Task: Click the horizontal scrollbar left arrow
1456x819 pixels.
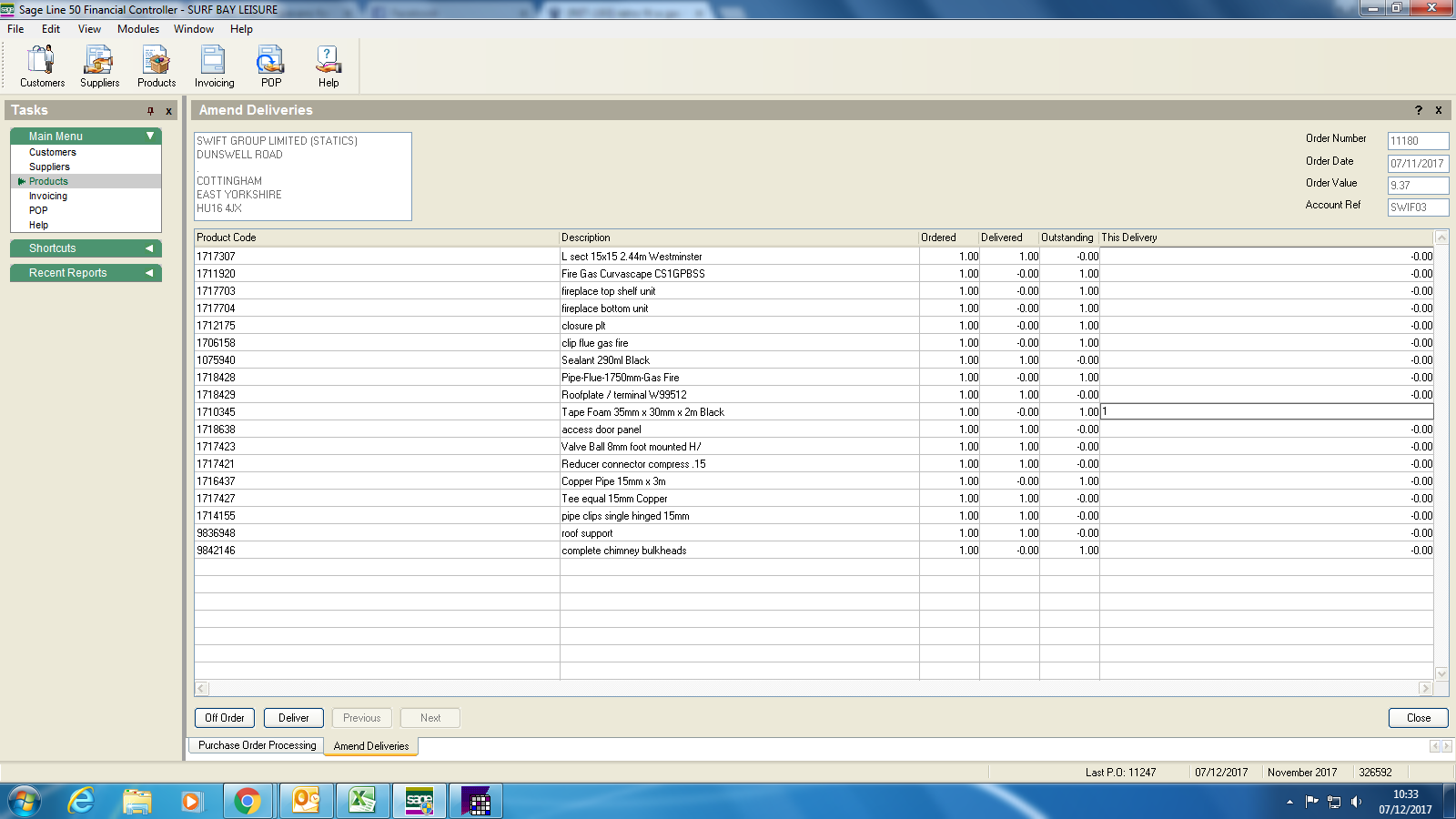Action: point(201,689)
